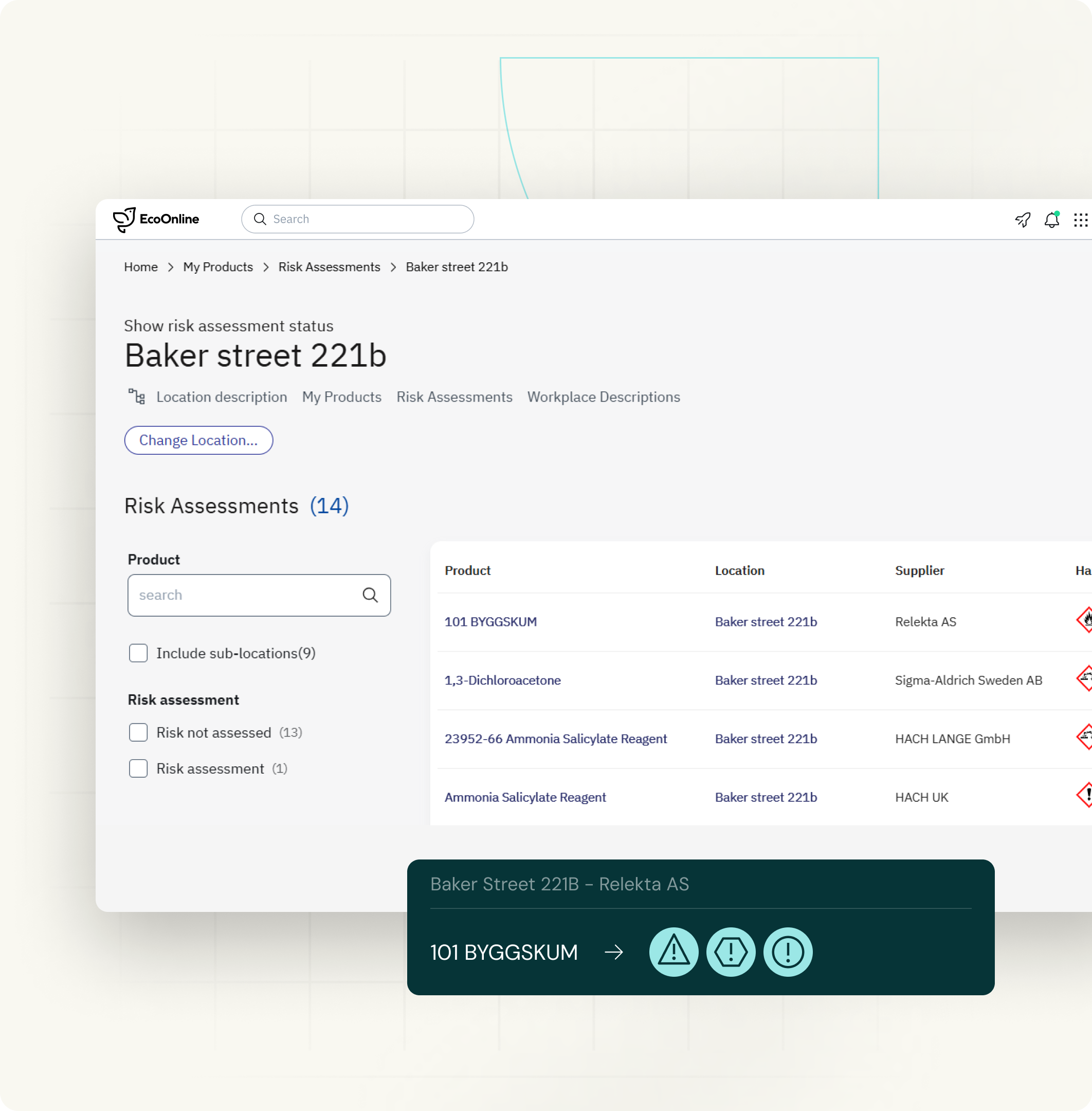The image size is (1092, 1111).
Task: Click the hexagon warning icon in dark card
Action: pyautogui.click(x=731, y=952)
